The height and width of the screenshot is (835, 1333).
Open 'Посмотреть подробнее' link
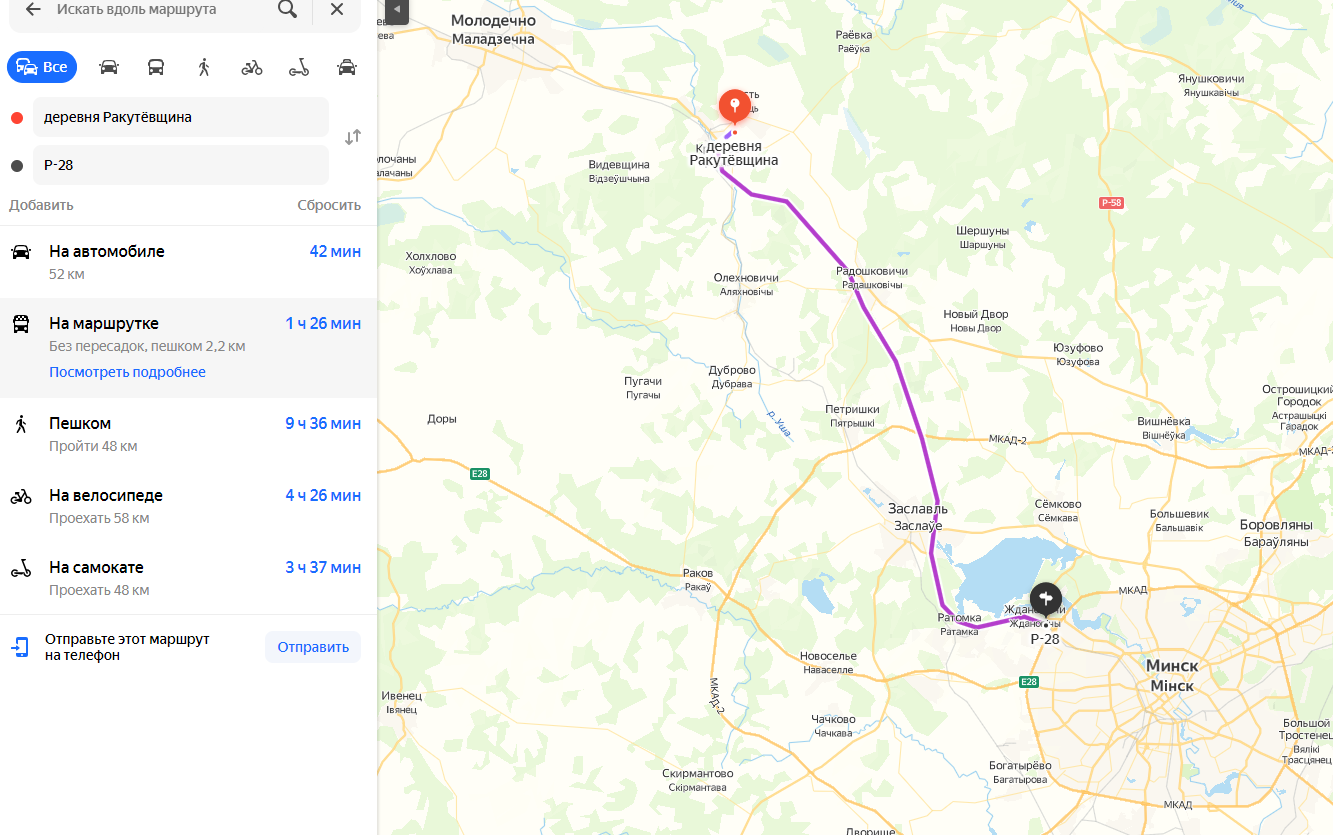(x=127, y=372)
